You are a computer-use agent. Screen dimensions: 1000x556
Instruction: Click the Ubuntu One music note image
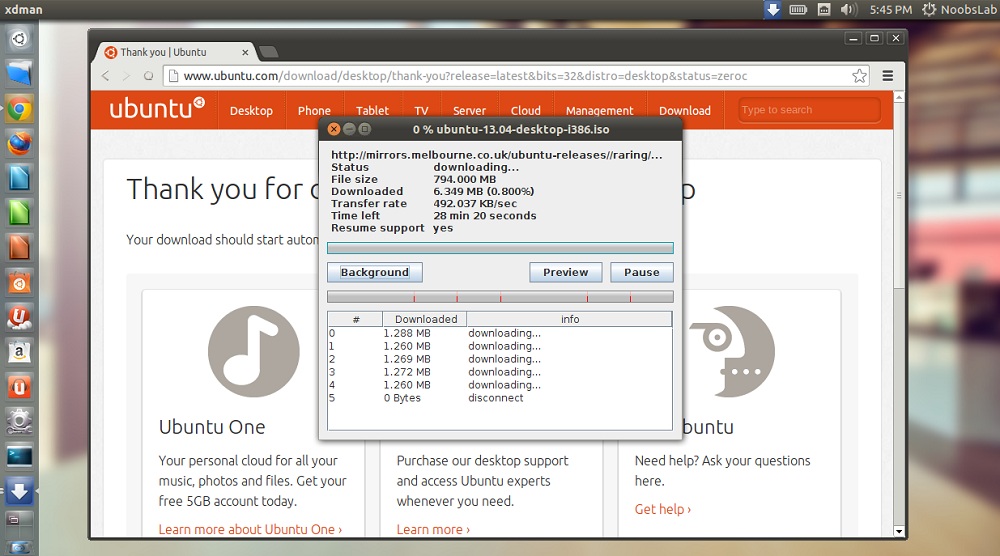coord(253,351)
